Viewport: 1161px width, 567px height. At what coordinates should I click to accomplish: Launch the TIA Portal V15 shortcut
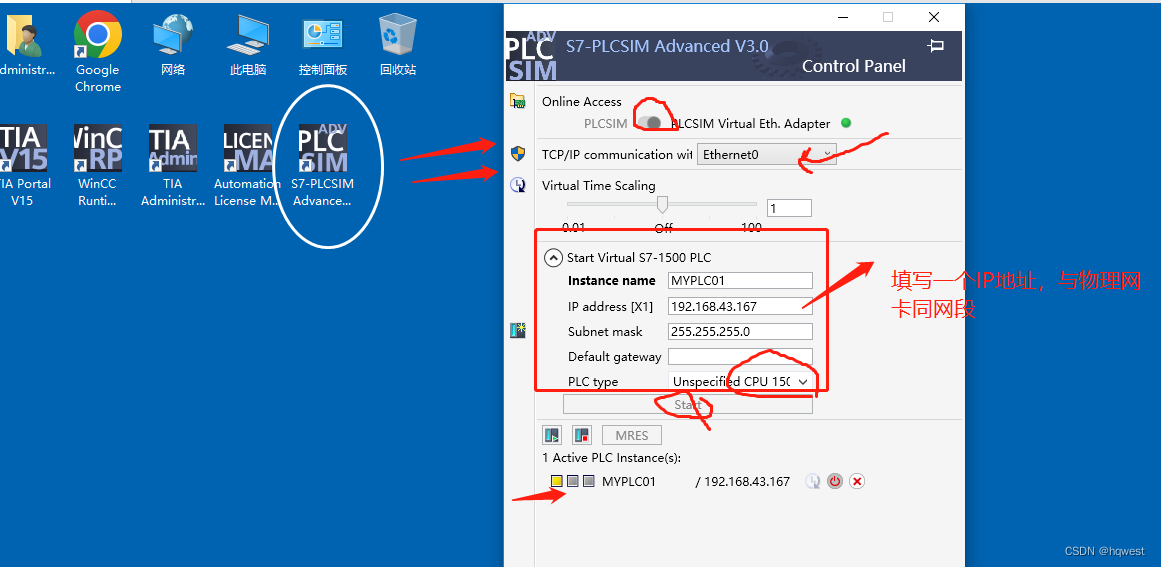[x=23, y=166]
